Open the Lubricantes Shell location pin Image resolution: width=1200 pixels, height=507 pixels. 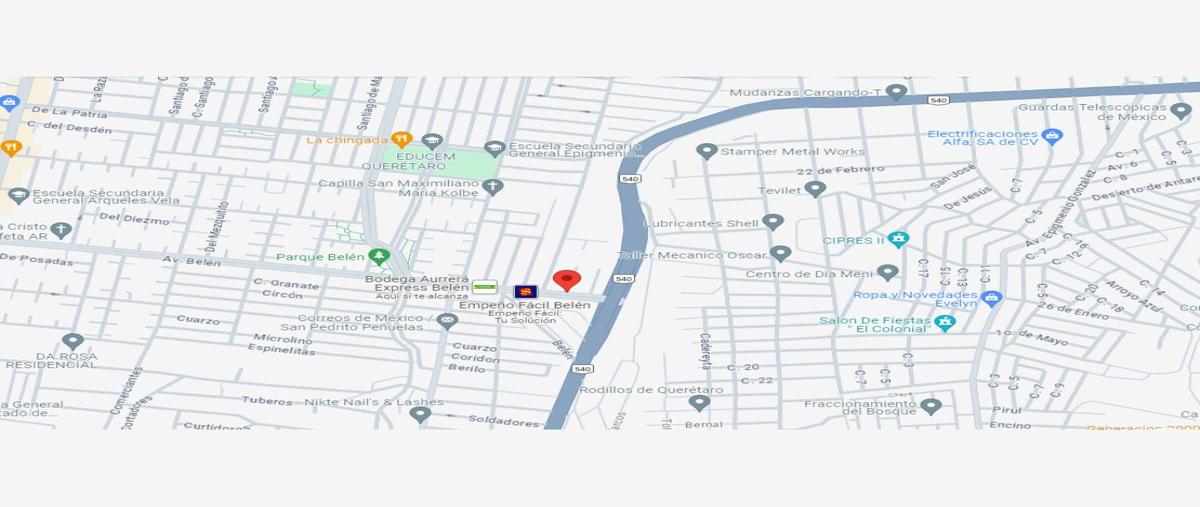pos(773,222)
